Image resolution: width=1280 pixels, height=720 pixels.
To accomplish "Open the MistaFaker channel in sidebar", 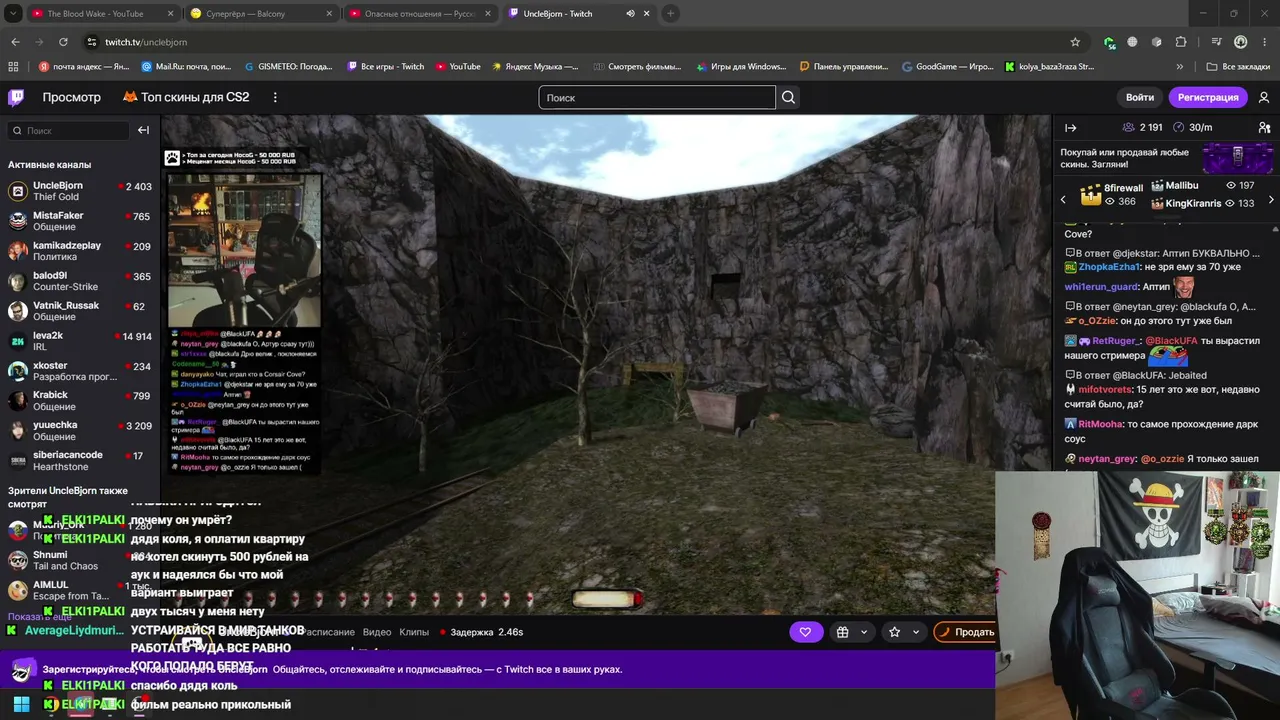I will [x=80, y=221].
